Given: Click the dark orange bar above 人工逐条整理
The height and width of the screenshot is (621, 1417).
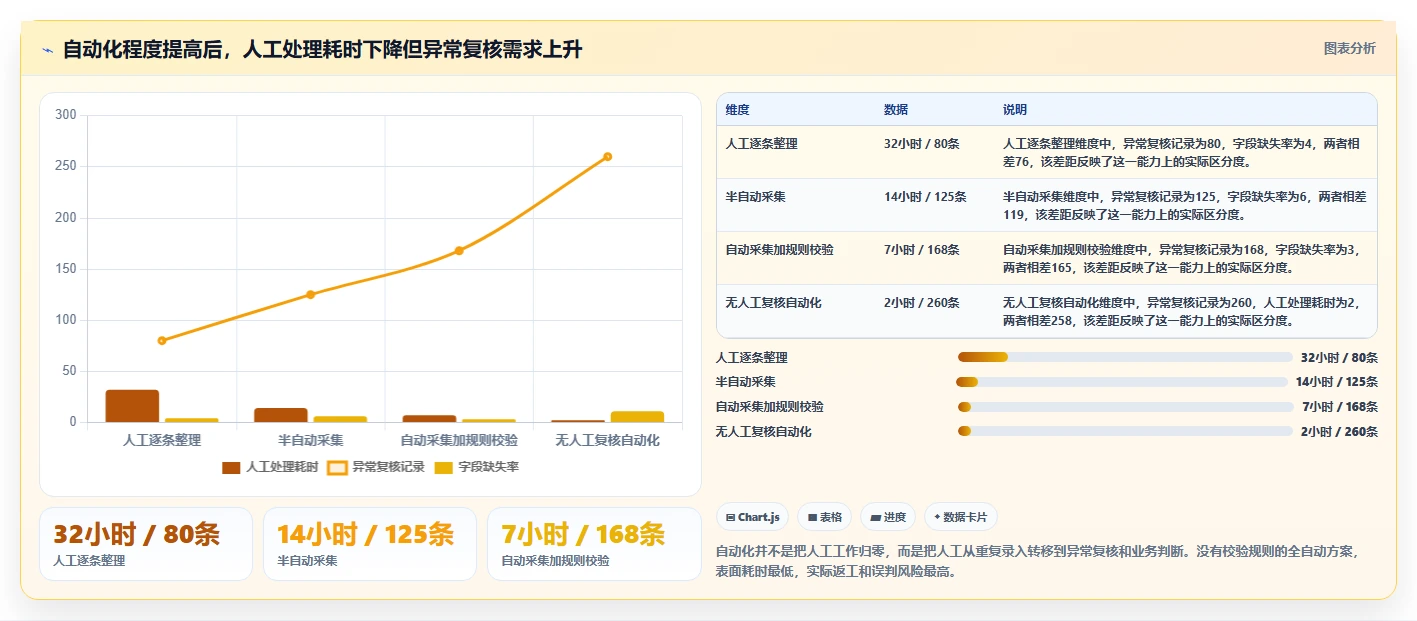Looking at the screenshot, I should 132,406.
